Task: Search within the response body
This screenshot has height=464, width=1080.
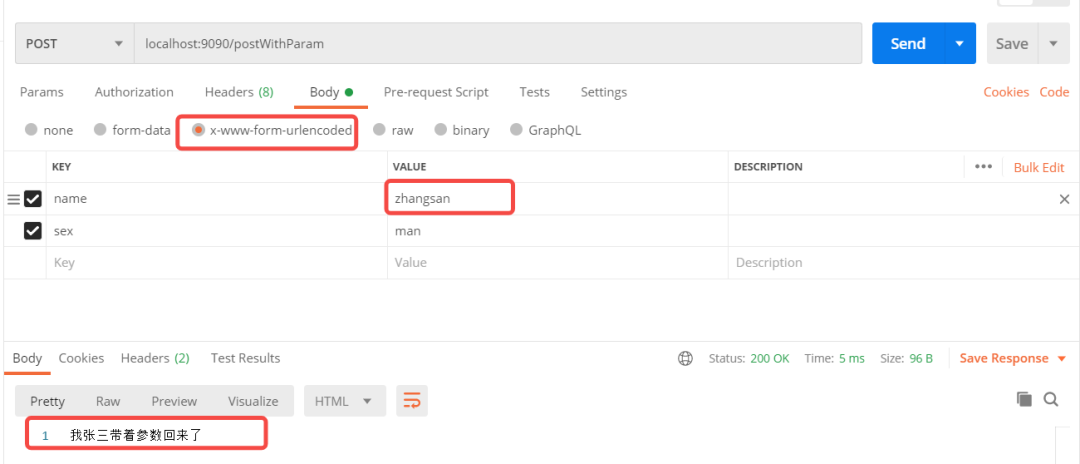Action: (x=1051, y=399)
